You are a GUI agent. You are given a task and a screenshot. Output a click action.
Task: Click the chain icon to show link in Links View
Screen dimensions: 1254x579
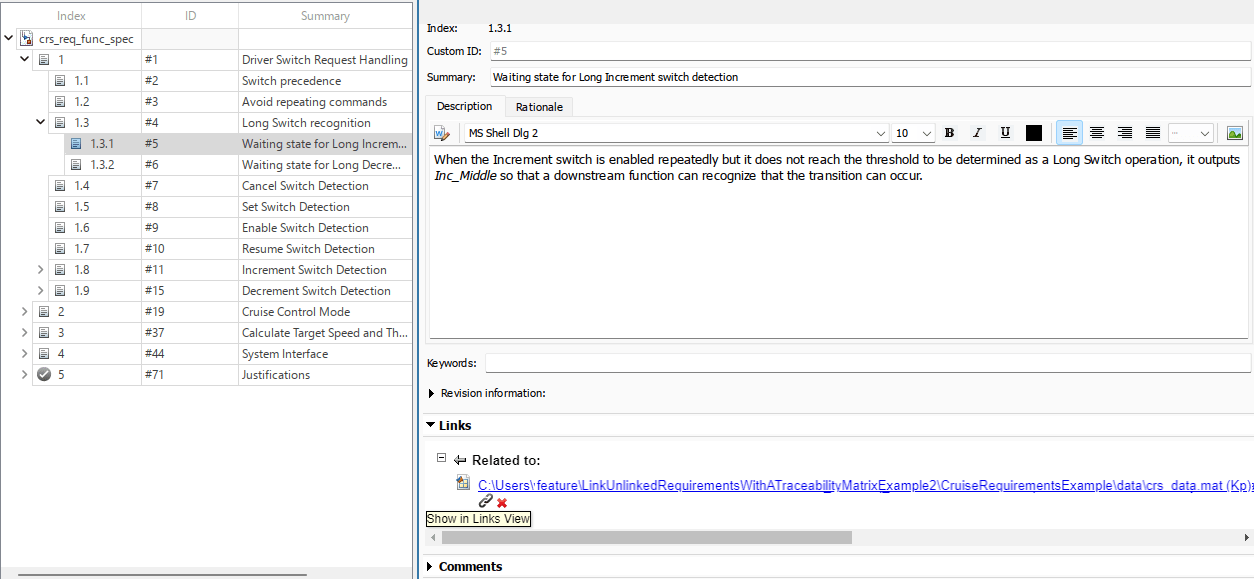(x=486, y=501)
